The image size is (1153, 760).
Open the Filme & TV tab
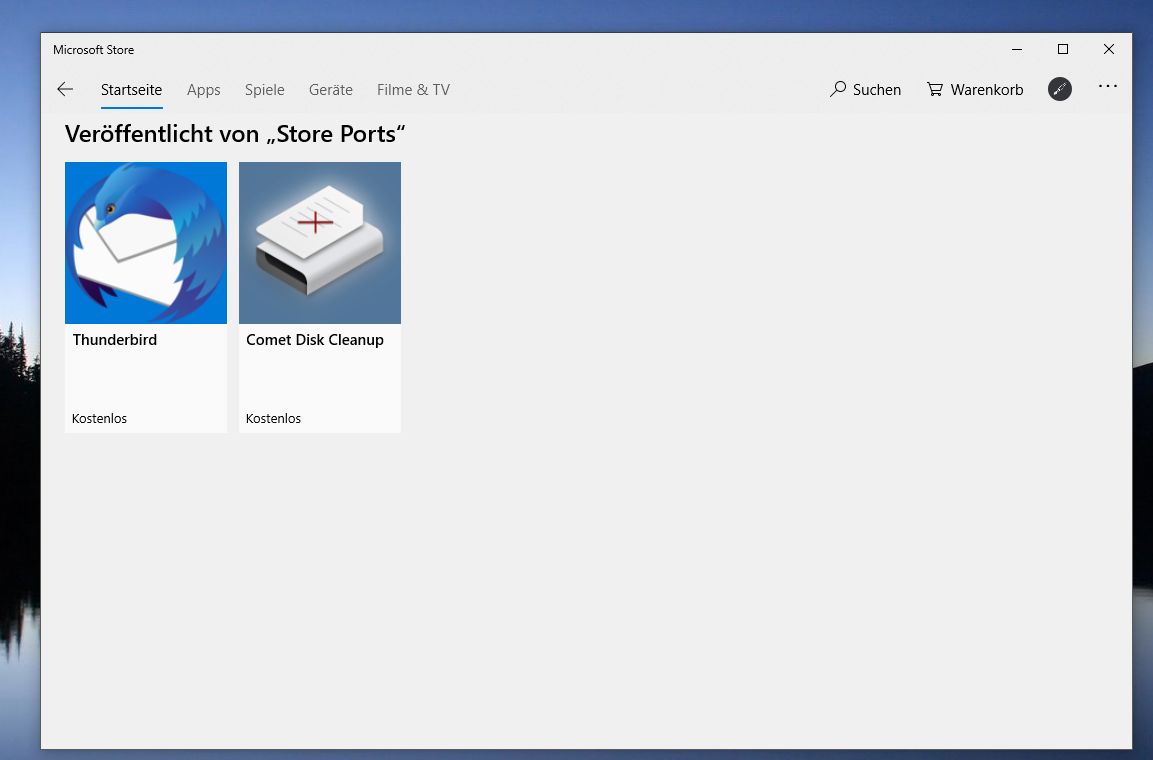[x=413, y=90]
